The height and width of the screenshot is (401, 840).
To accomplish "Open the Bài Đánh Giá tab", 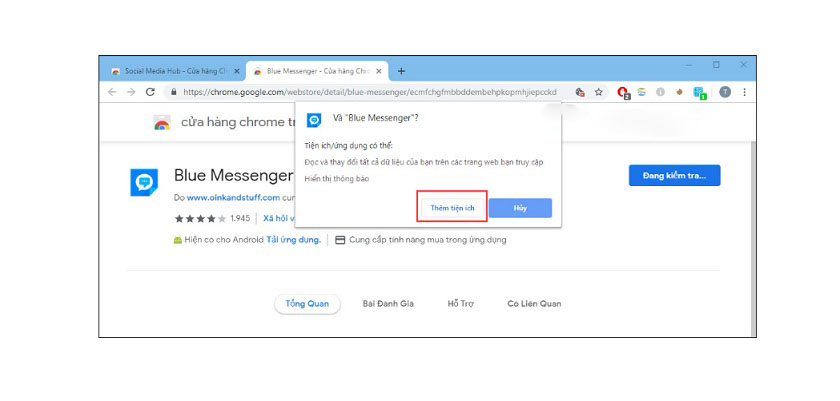I will 388,304.
